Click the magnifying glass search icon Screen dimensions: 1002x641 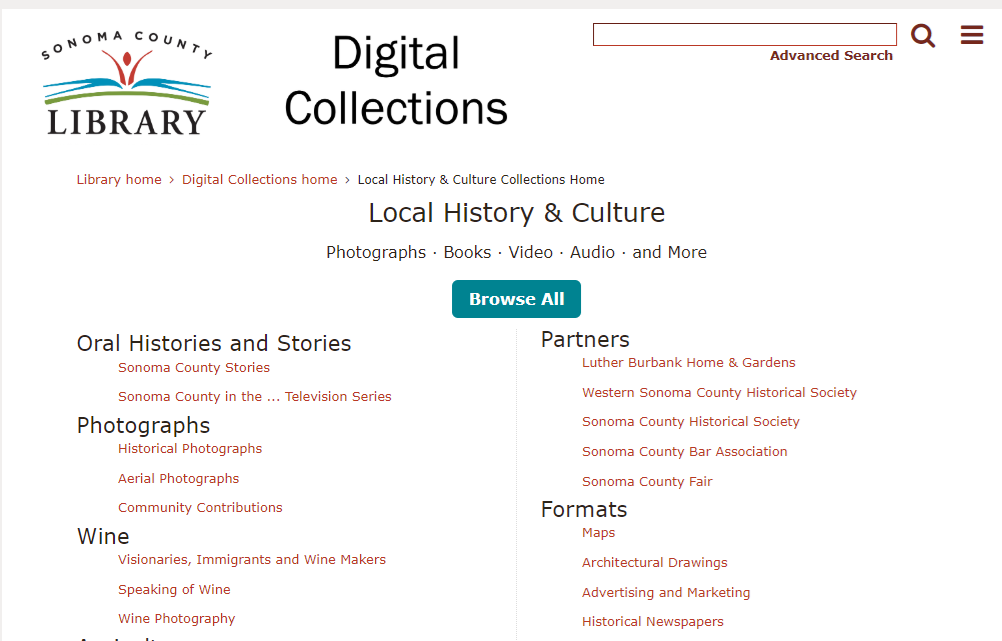[923, 36]
